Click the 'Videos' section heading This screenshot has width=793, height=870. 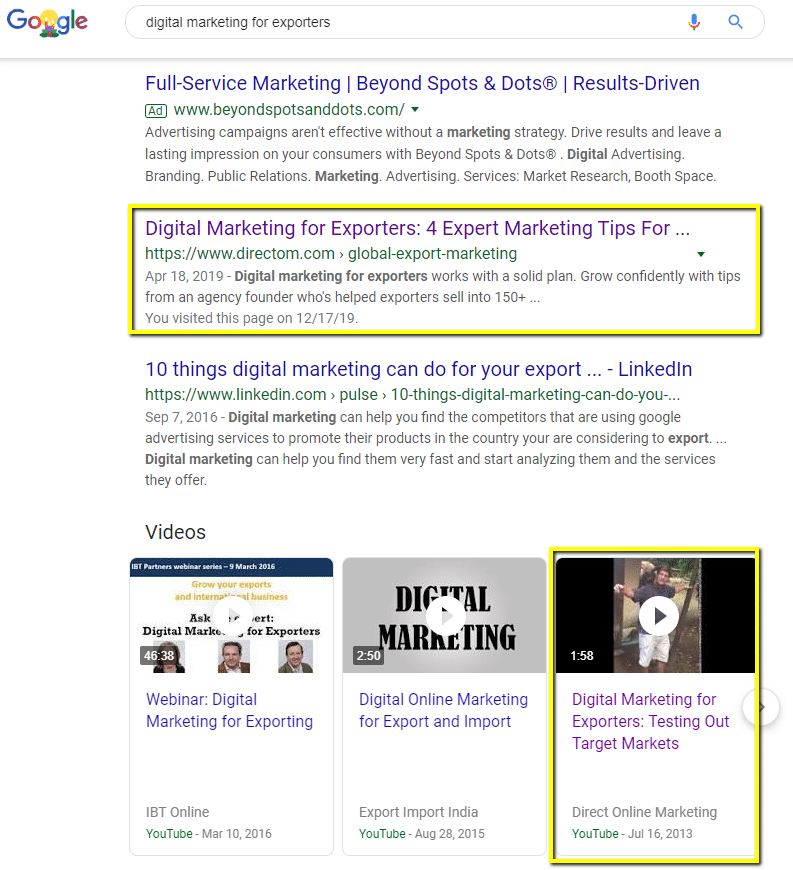(x=175, y=532)
